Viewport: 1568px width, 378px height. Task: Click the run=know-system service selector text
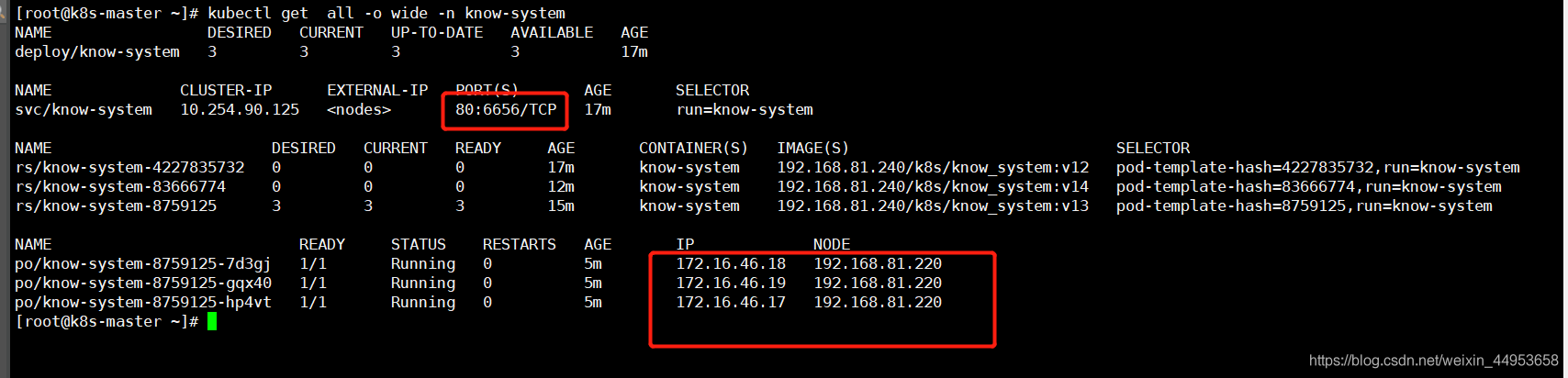745,110
